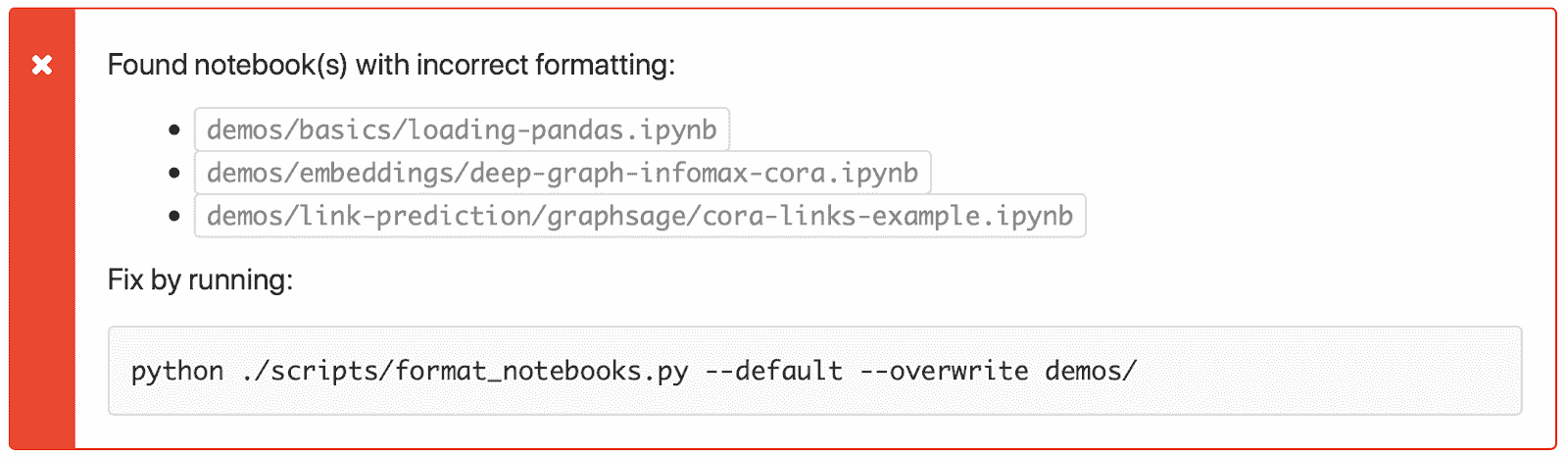This screenshot has width=1568, height=458.
Task: Click the '--overwrite' flag in the command
Action: pos(944,371)
